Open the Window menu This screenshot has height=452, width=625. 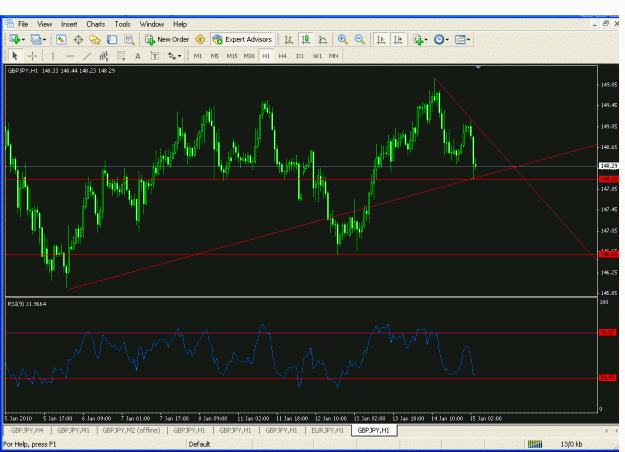[152, 24]
